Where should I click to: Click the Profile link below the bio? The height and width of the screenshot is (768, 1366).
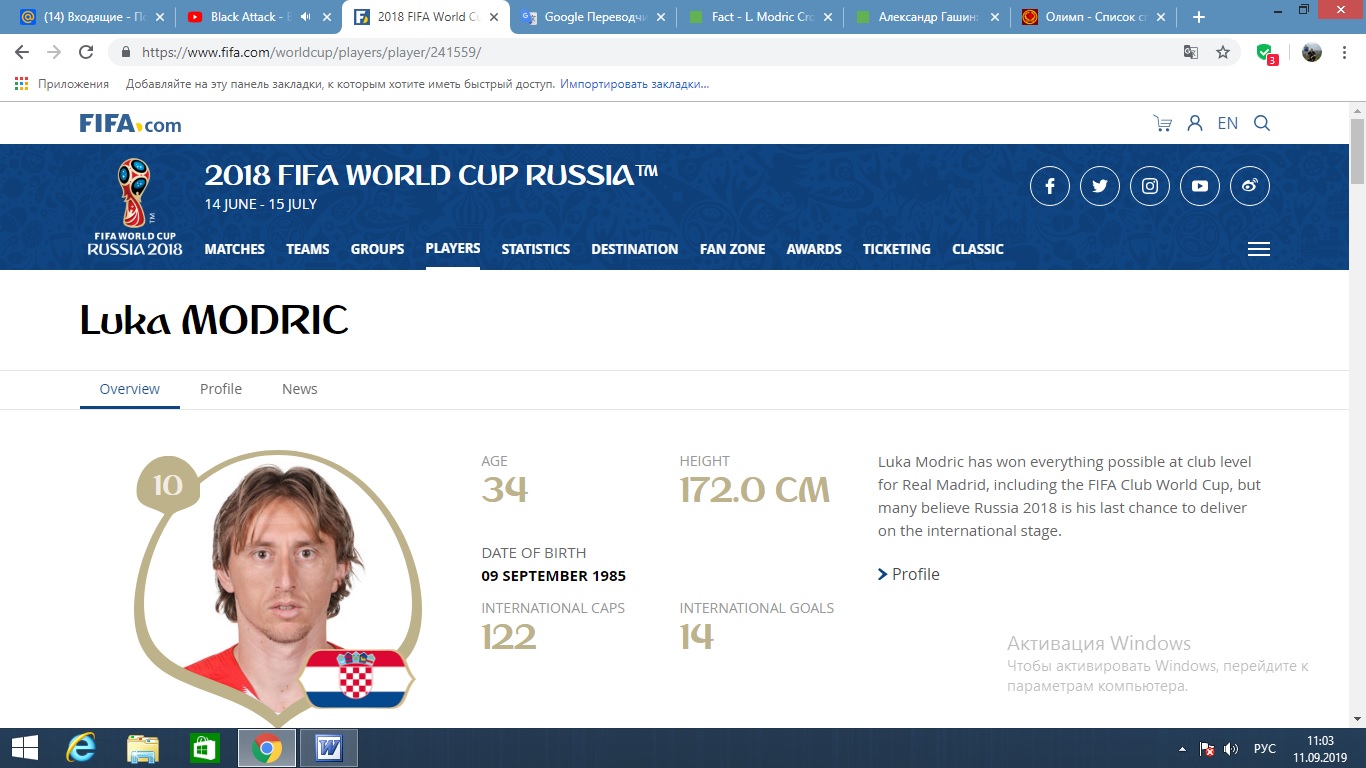coord(909,574)
